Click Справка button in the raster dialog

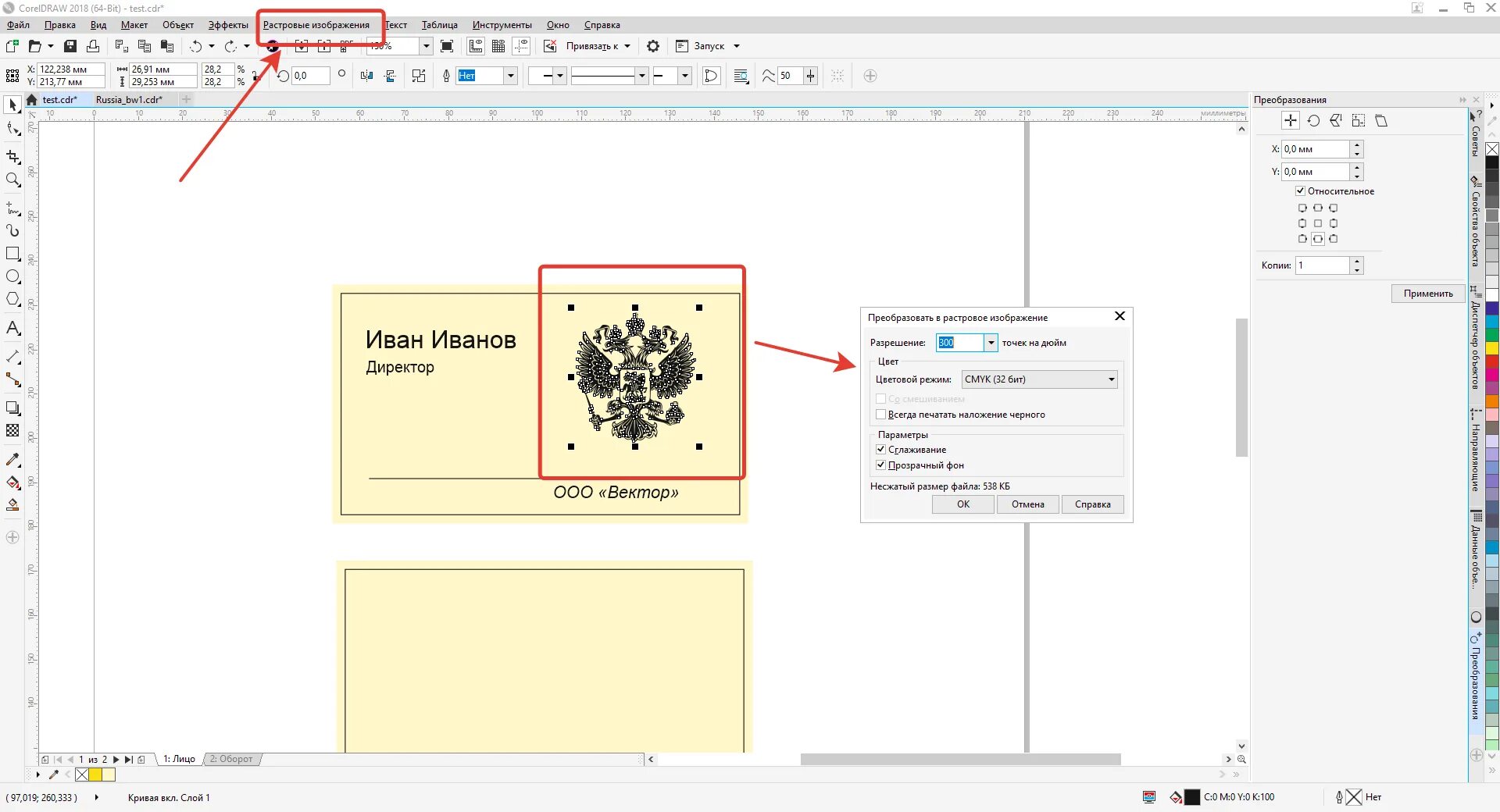pyautogui.click(x=1093, y=504)
